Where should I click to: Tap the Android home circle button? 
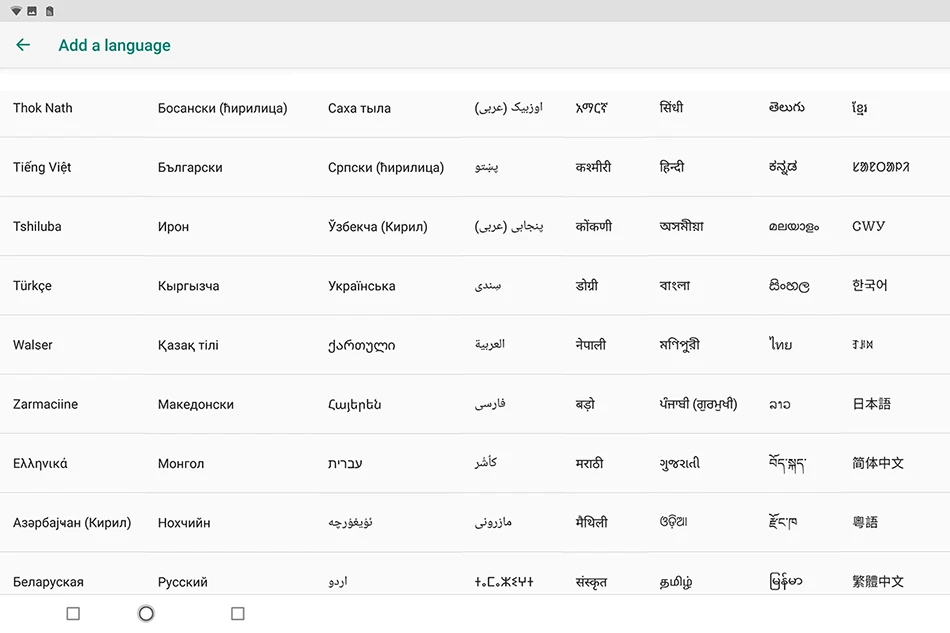[x=146, y=614]
